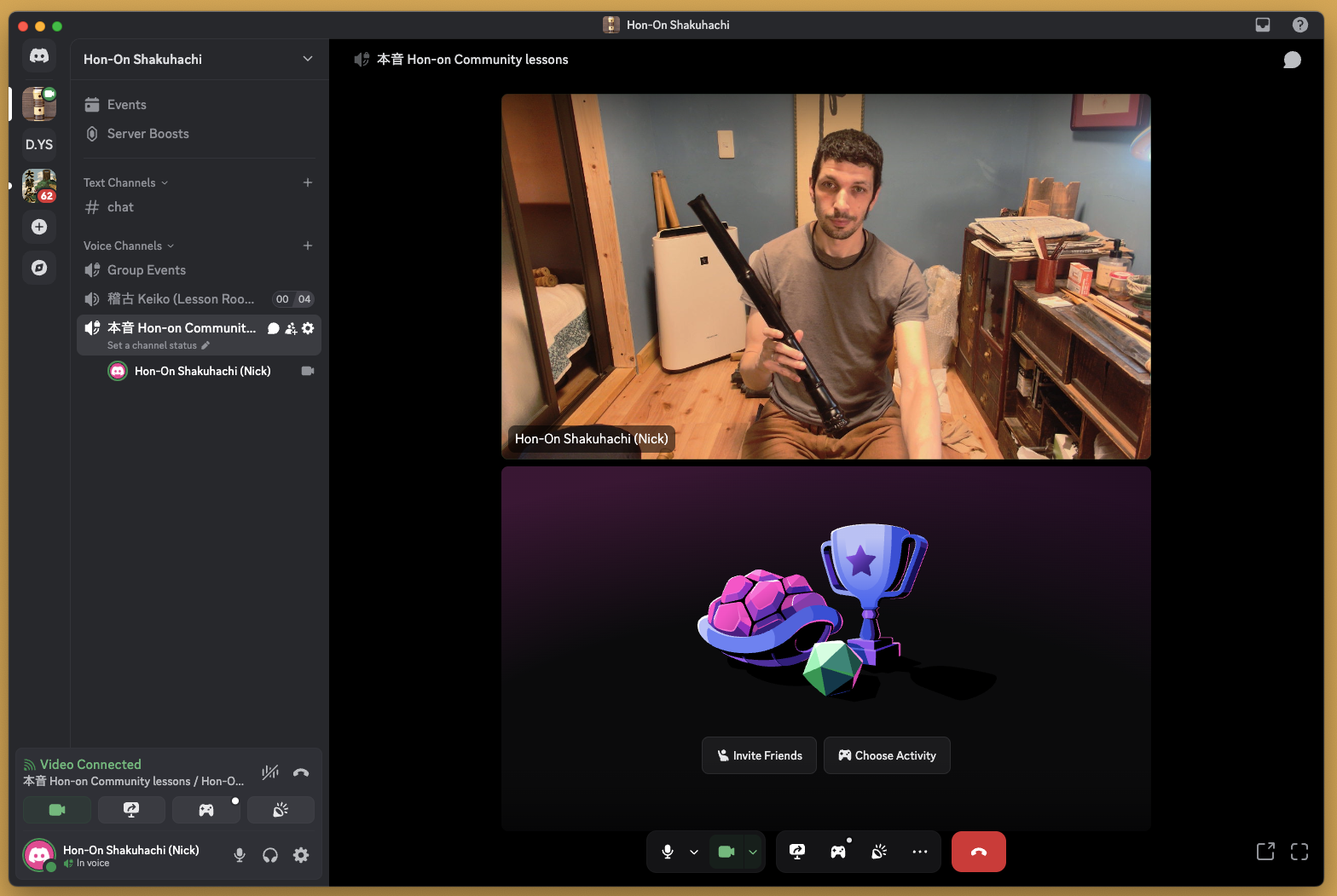Open soundboard from the call toolbar
The height and width of the screenshot is (896, 1337).
(x=879, y=852)
